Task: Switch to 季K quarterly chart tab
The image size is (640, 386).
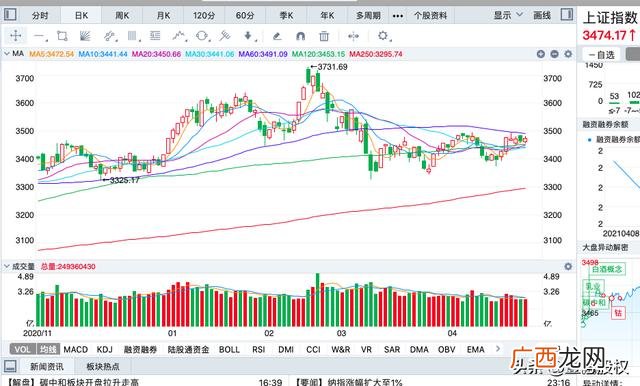Action: click(x=286, y=16)
